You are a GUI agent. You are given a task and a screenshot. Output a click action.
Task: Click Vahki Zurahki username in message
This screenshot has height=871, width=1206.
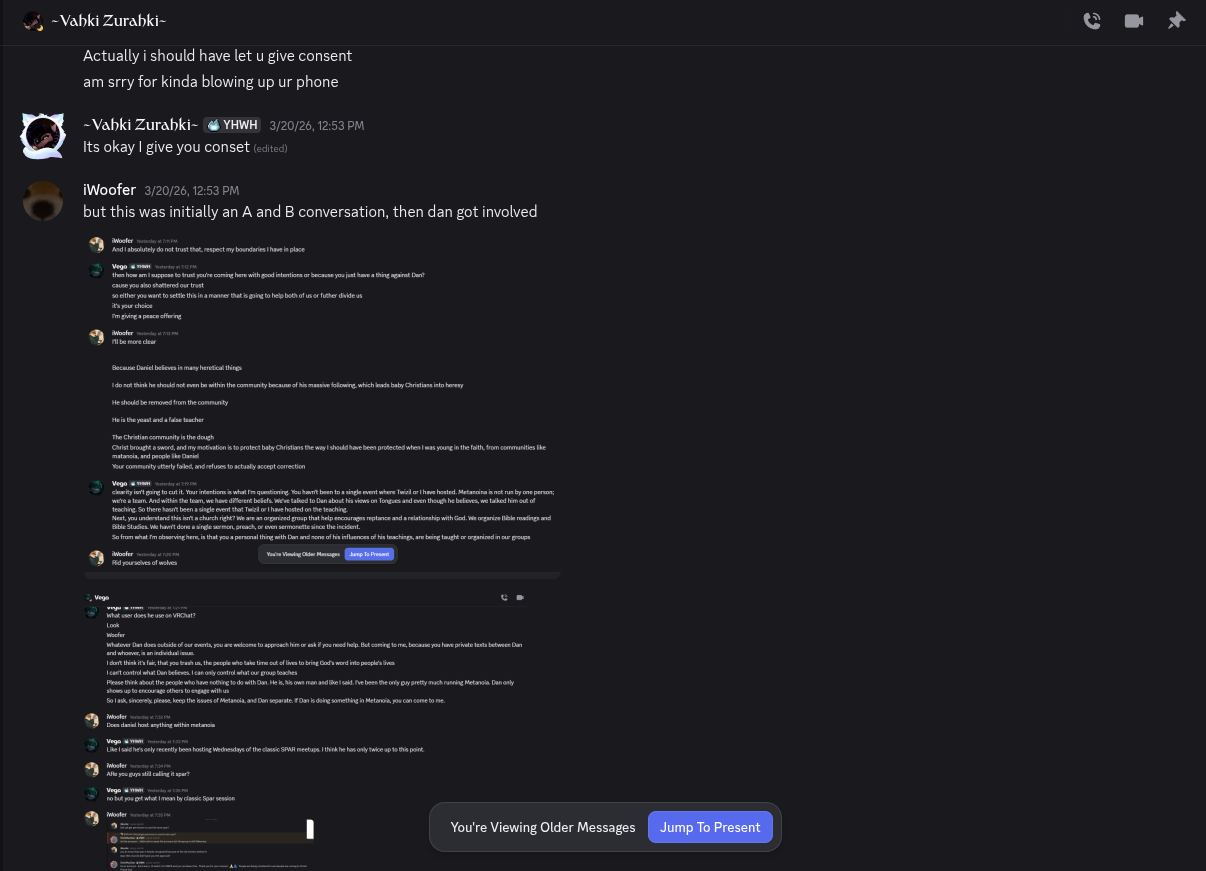[x=140, y=125]
